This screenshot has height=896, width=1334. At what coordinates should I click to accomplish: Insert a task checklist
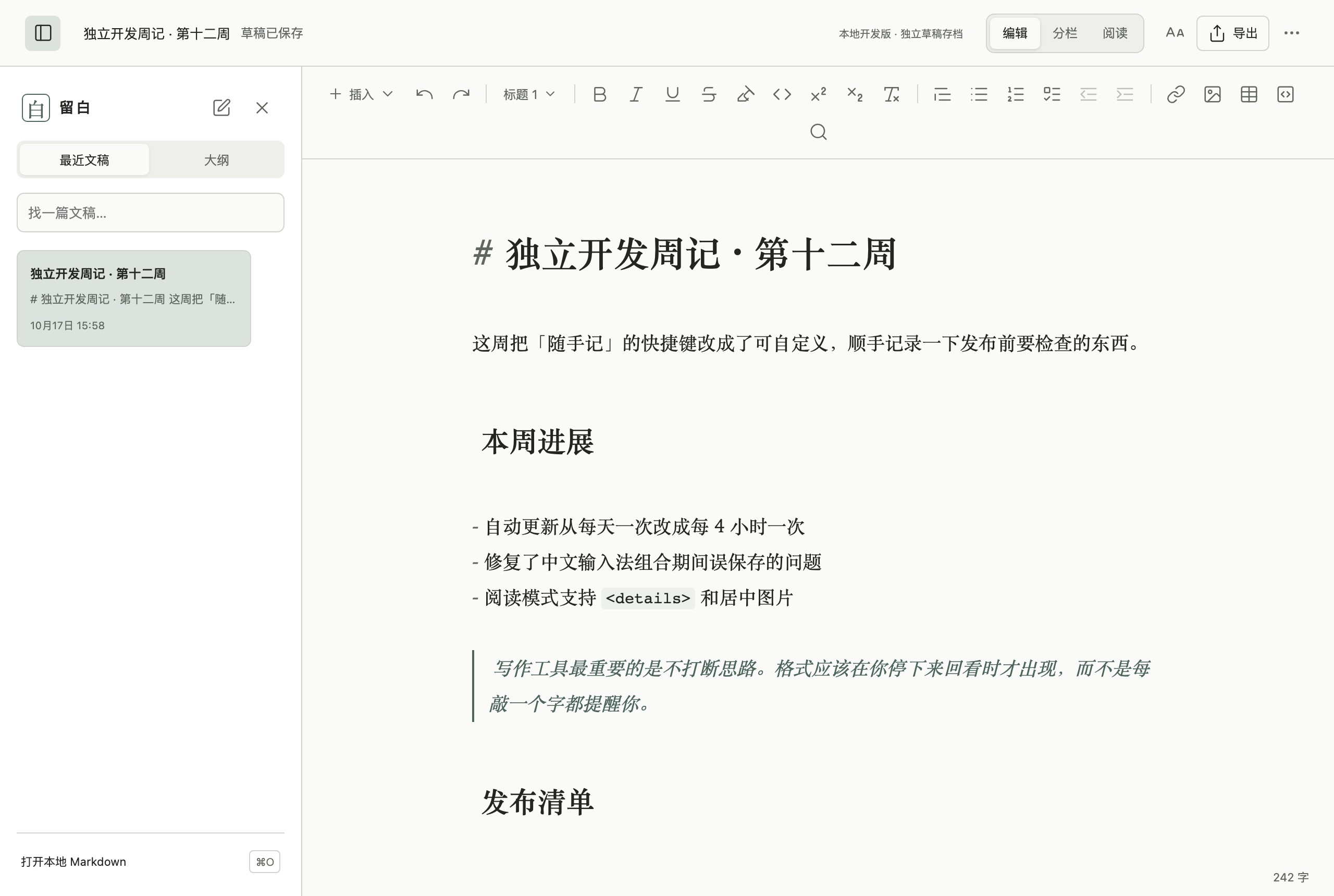1052,94
